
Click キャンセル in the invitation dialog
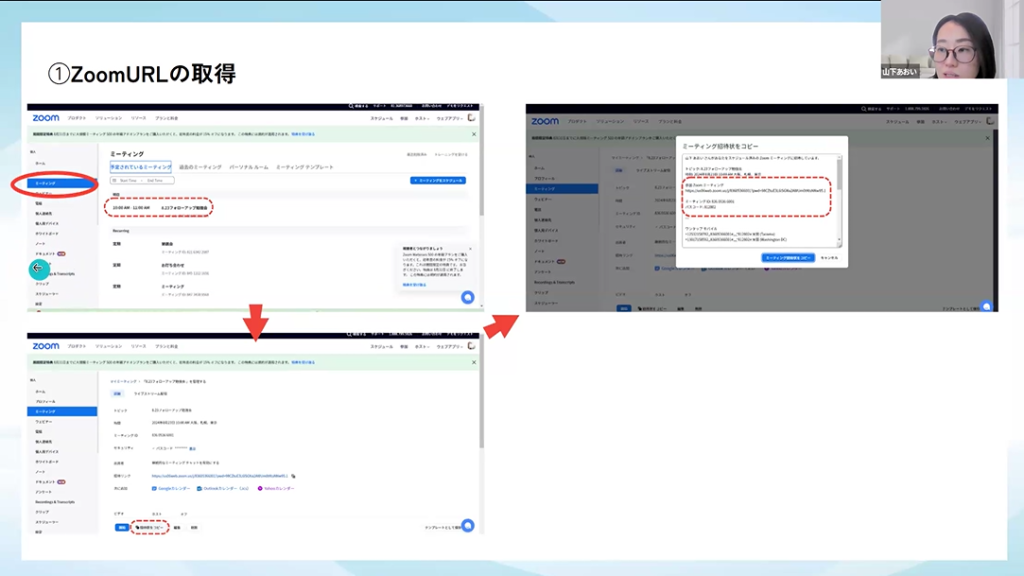coord(829,258)
